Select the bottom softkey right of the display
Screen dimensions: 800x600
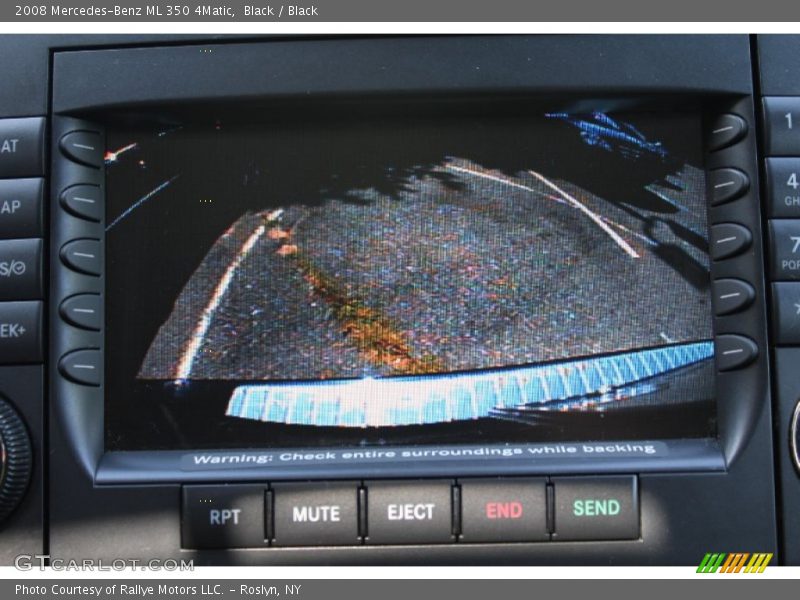click(x=735, y=352)
